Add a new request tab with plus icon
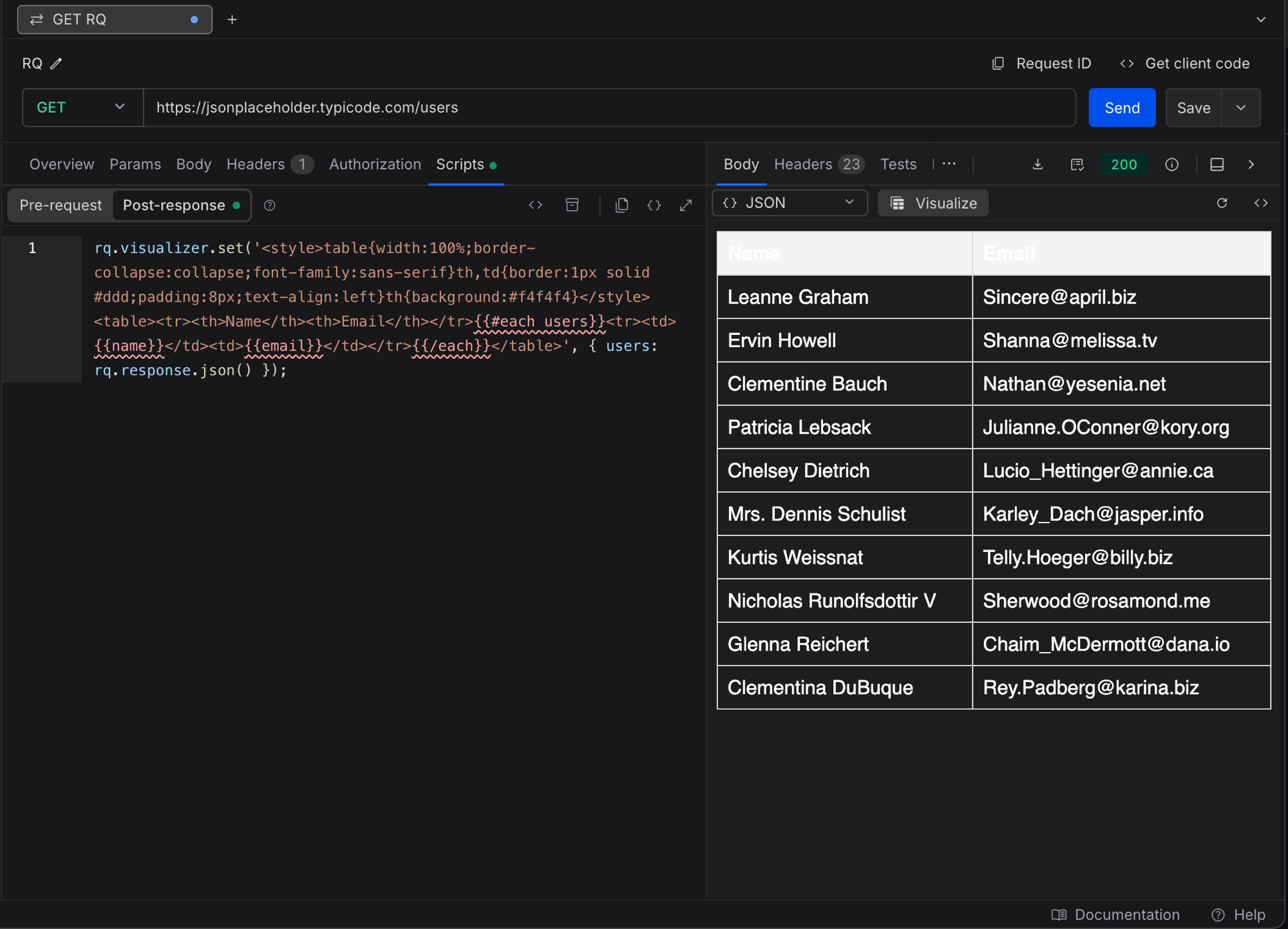This screenshot has height=929, width=1288. click(x=232, y=20)
